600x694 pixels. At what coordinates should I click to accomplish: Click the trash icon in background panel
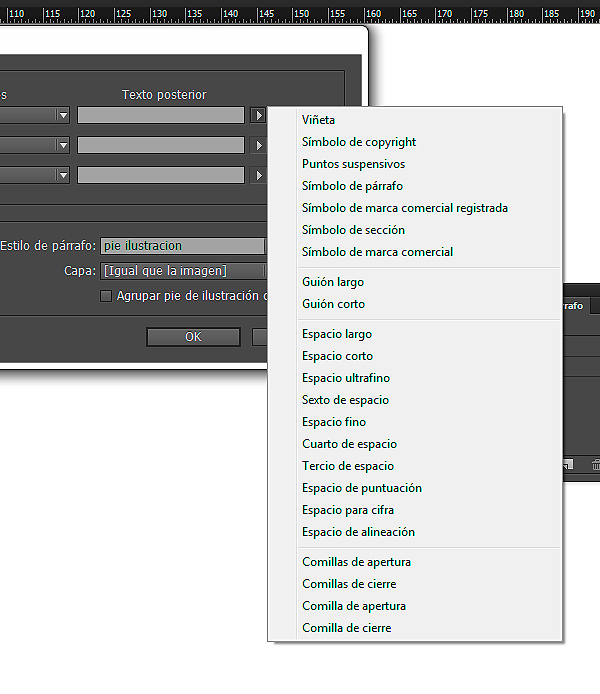(x=596, y=465)
